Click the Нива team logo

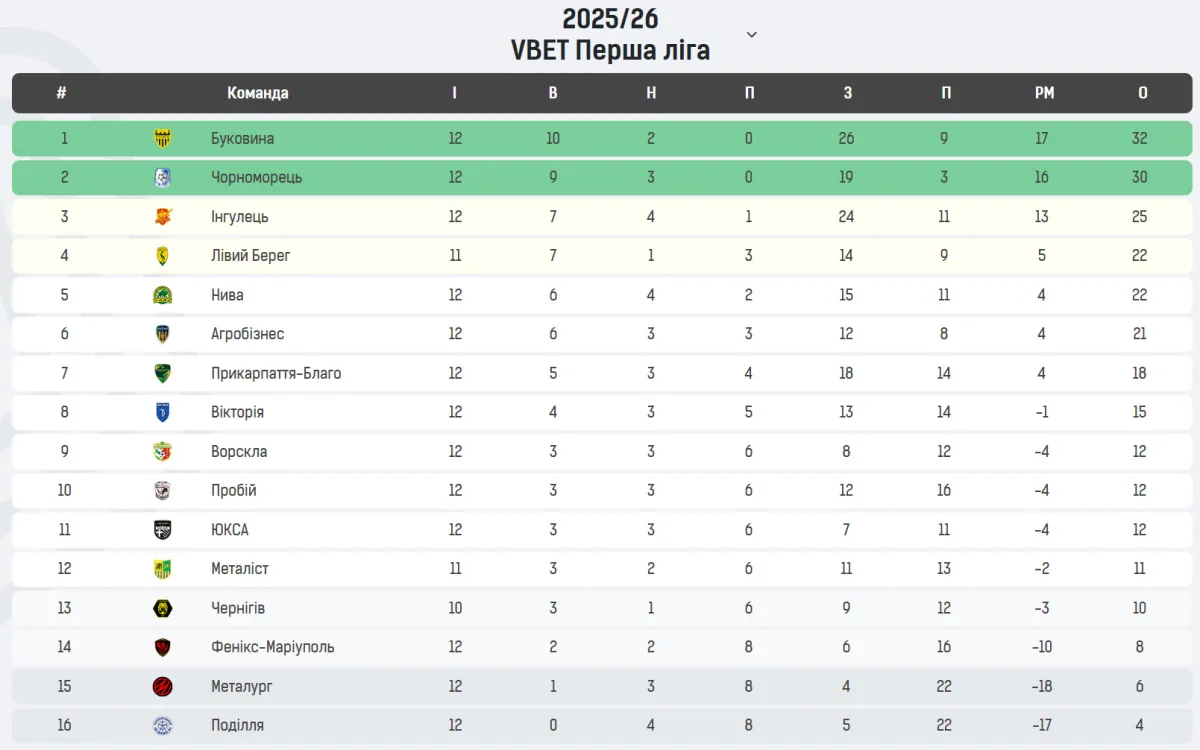(x=162, y=295)
